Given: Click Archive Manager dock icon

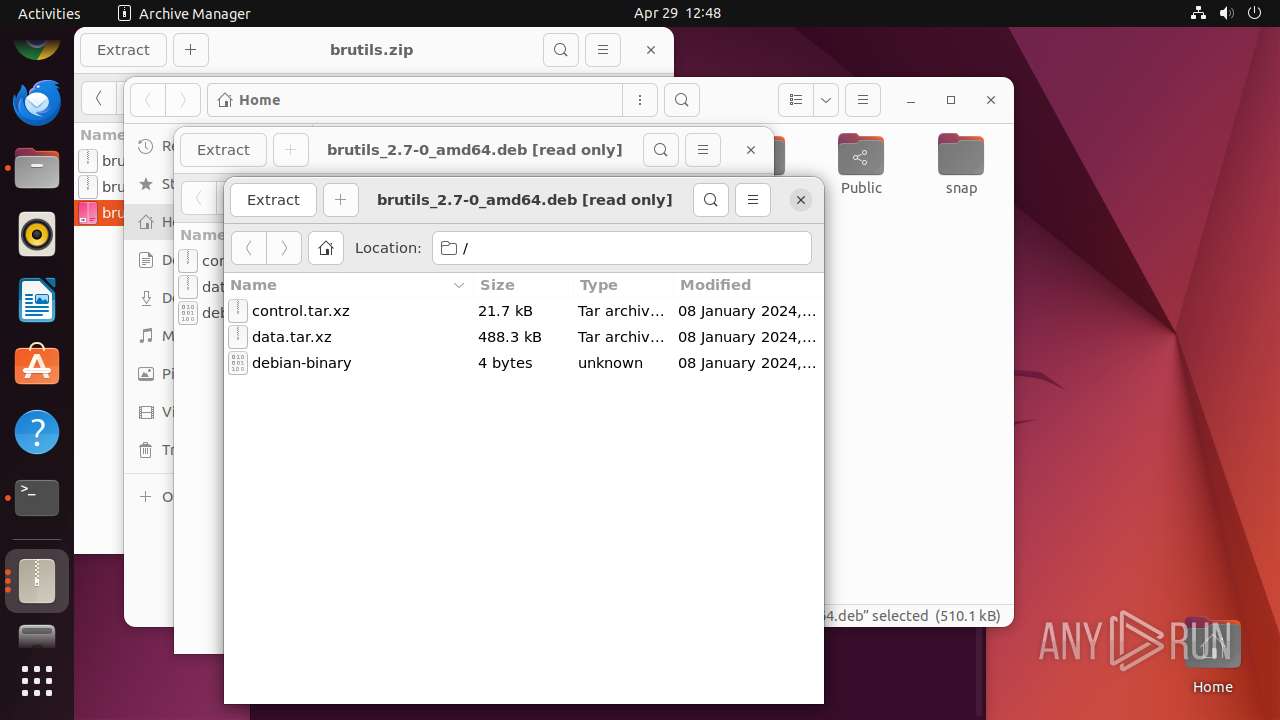Looking at the screenshot, I should 37,580.
